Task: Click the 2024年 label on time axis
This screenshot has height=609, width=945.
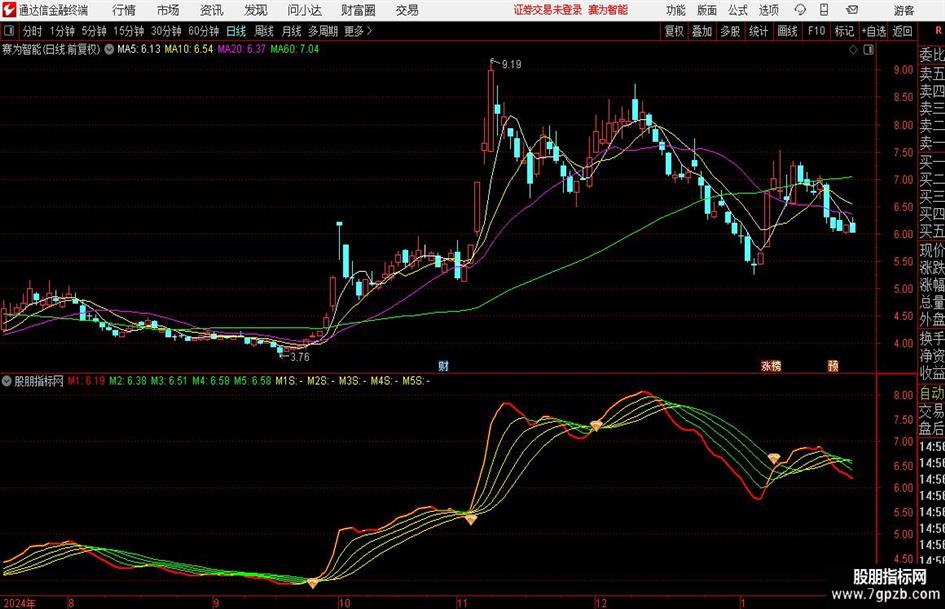Action: 19,603
